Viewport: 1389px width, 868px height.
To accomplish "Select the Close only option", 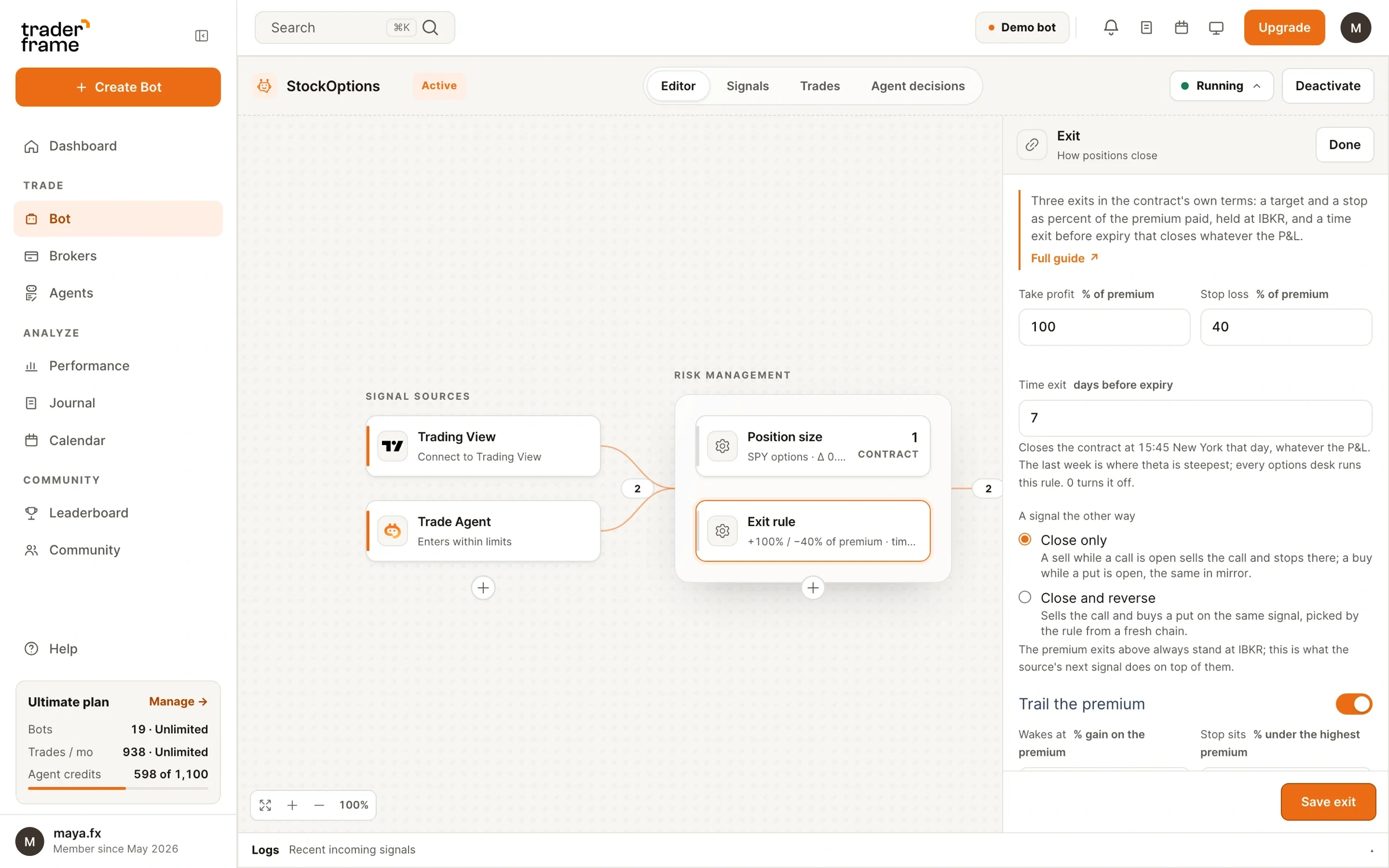I will (1025, 539).
